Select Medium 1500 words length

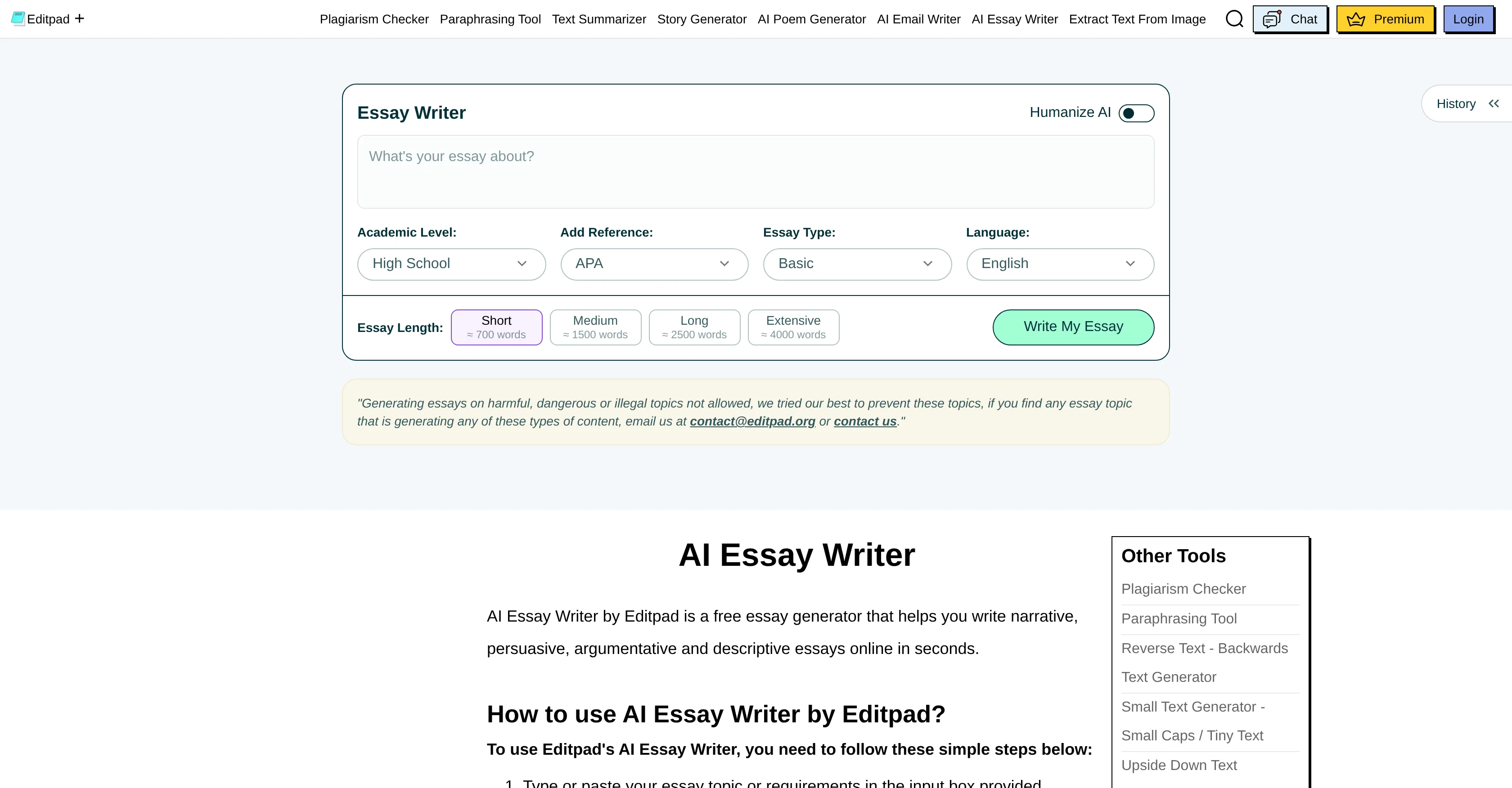point(595,327)
